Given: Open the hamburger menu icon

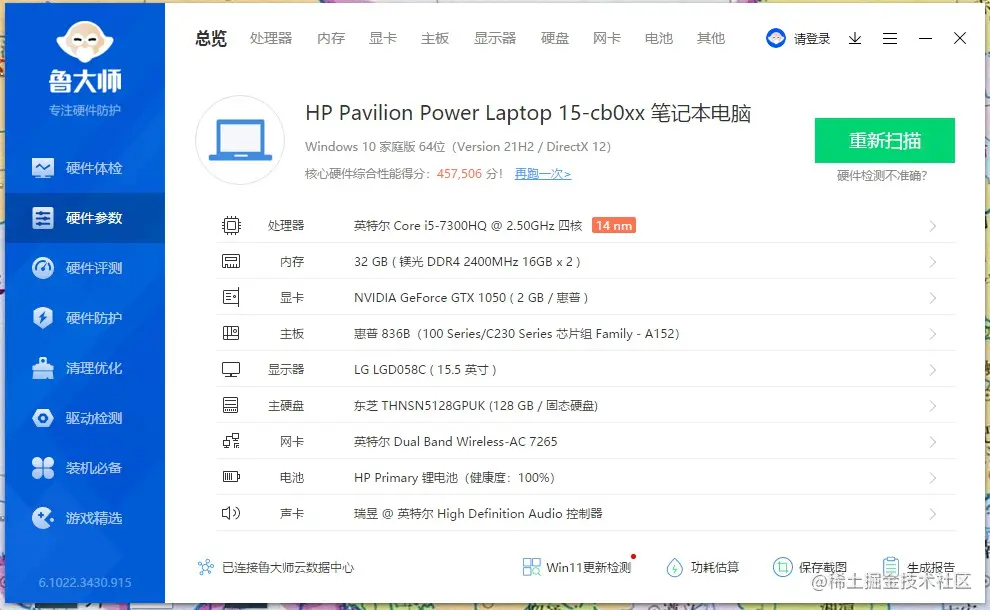Looking at the screenshot, I should (x=890, y=39).
